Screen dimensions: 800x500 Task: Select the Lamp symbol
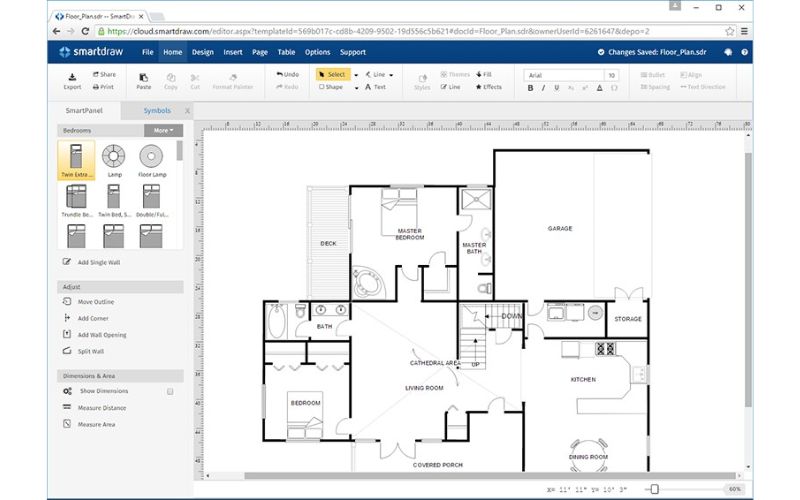coord(114,160)
